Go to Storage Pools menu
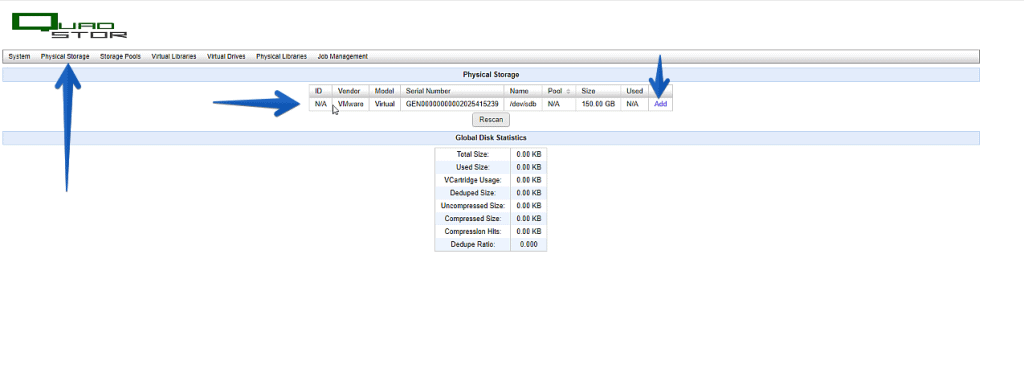The width and height of the screenshot is (1024, 377). [x=120, y=57]
